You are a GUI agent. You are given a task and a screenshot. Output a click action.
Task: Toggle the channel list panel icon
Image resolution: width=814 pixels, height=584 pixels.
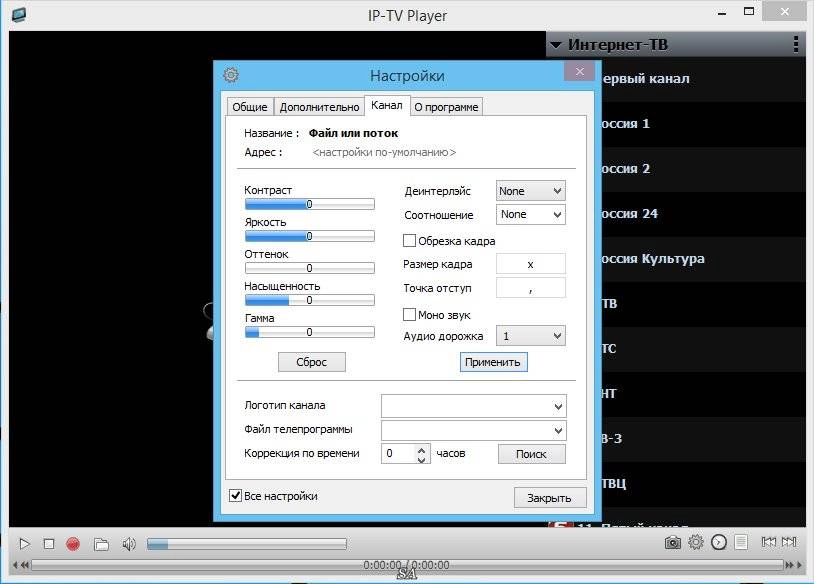tap(741, 542)
